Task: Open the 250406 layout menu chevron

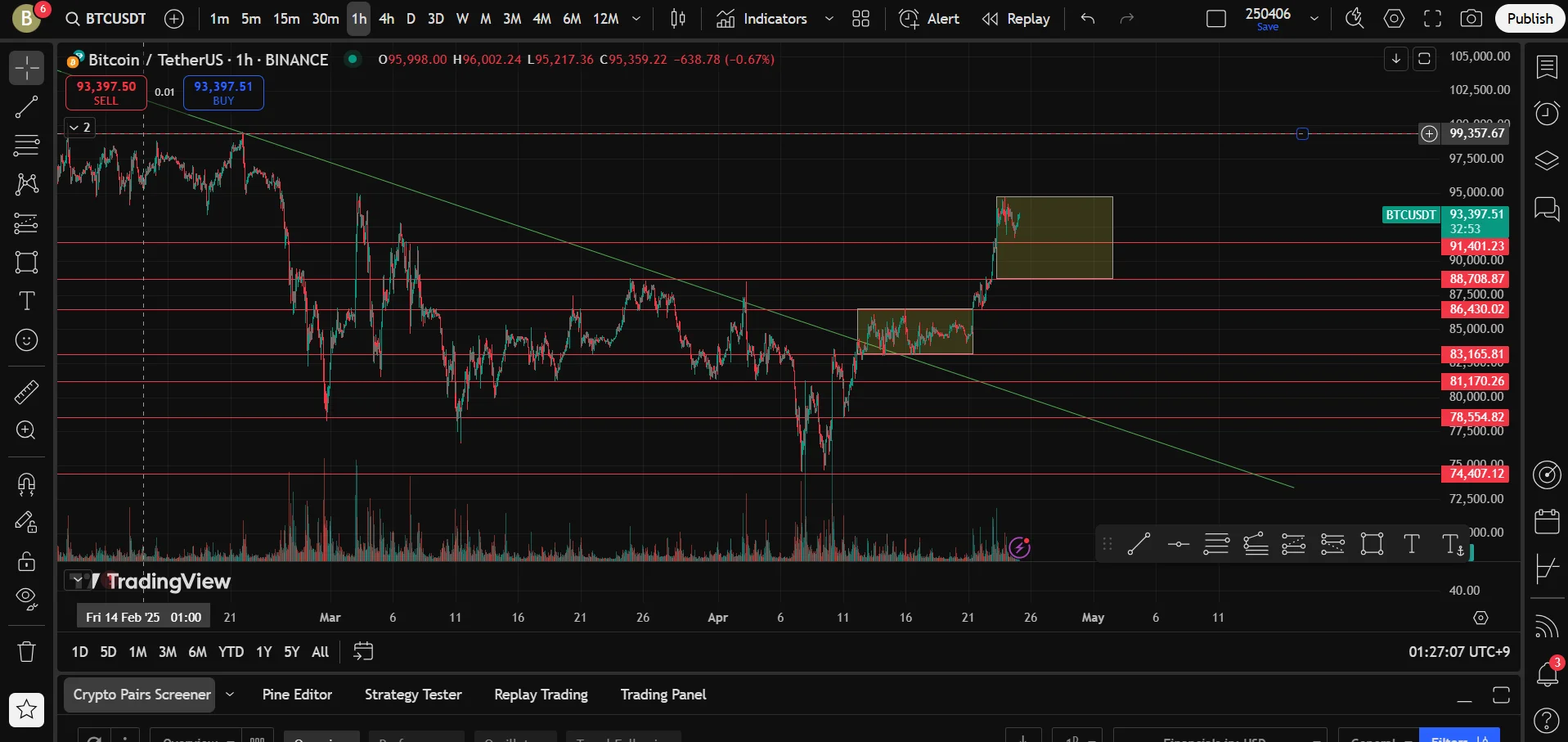Action: point(1314,19)
